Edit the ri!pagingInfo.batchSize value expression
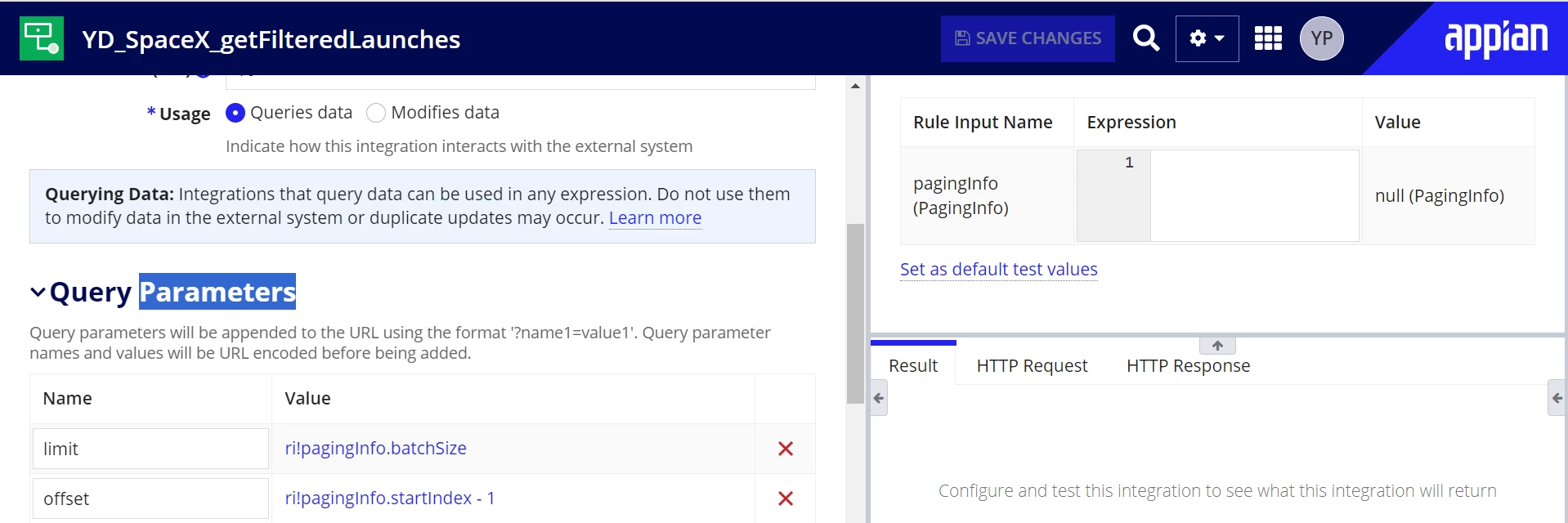The height and width of the screenshot is (523, 1568). pyautogui.click(x=375, y=449)
